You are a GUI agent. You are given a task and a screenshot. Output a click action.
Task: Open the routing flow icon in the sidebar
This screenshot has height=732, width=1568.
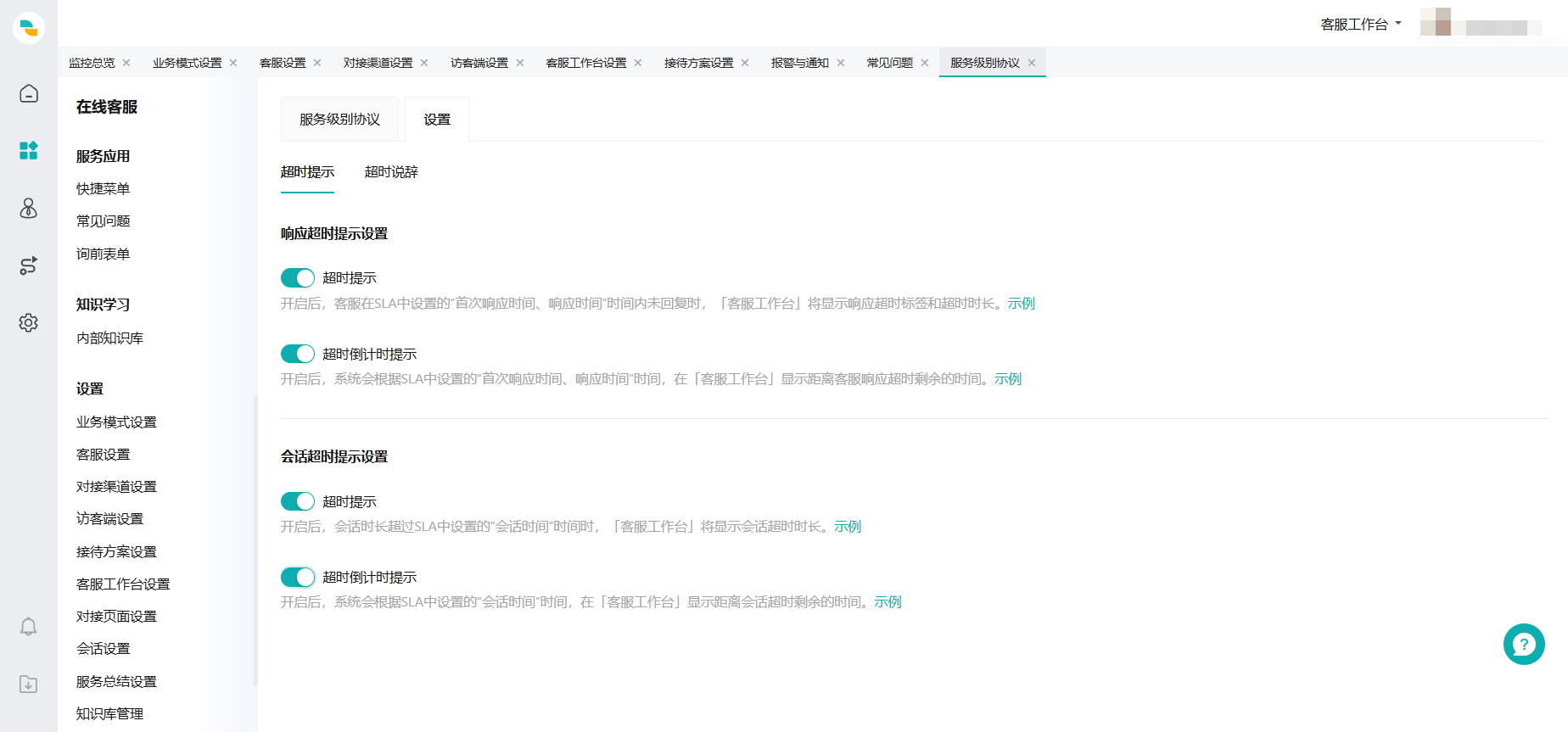pyautogui.click(x=29, y=265)
